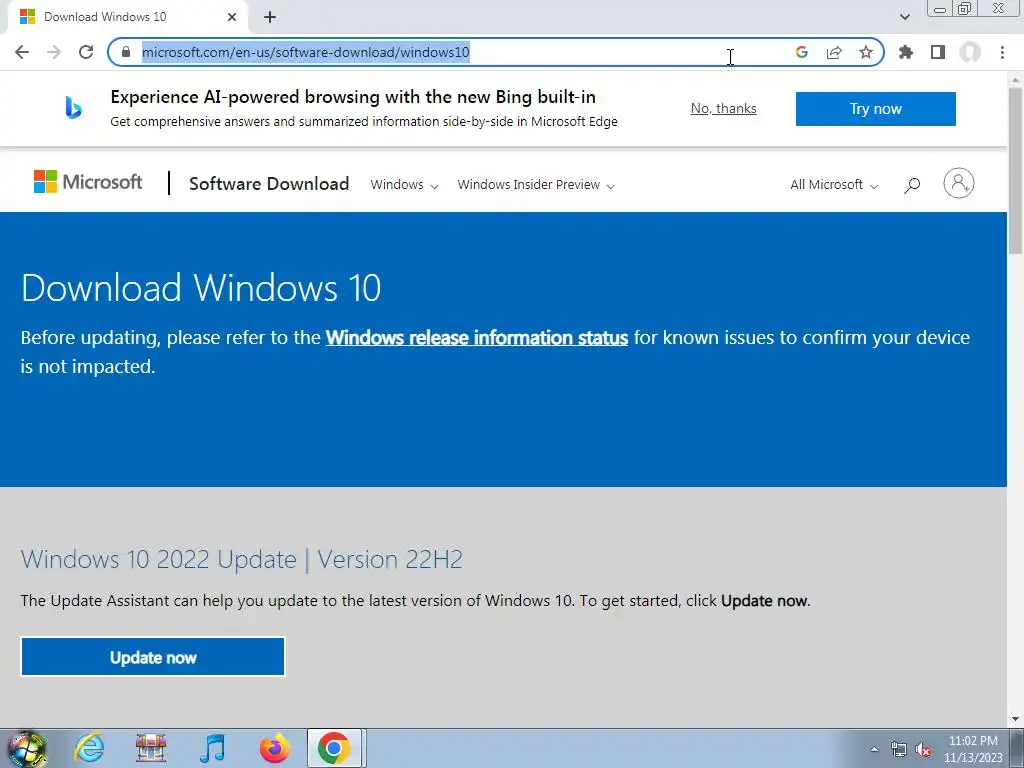Share this page with the share icon
The image size is (1024, 768).
click(834, 52)
